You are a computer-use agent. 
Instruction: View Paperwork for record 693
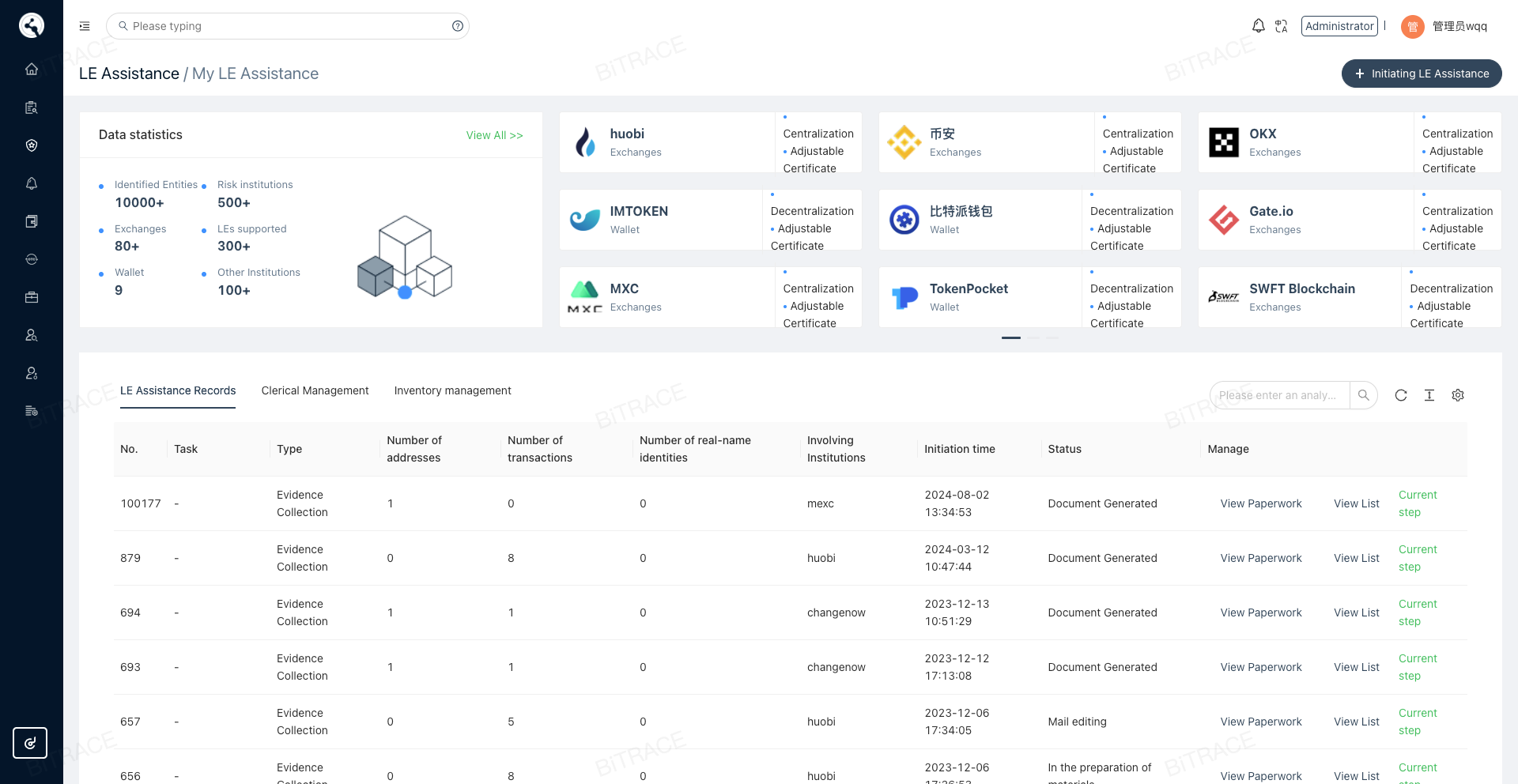click(1261, 667)
